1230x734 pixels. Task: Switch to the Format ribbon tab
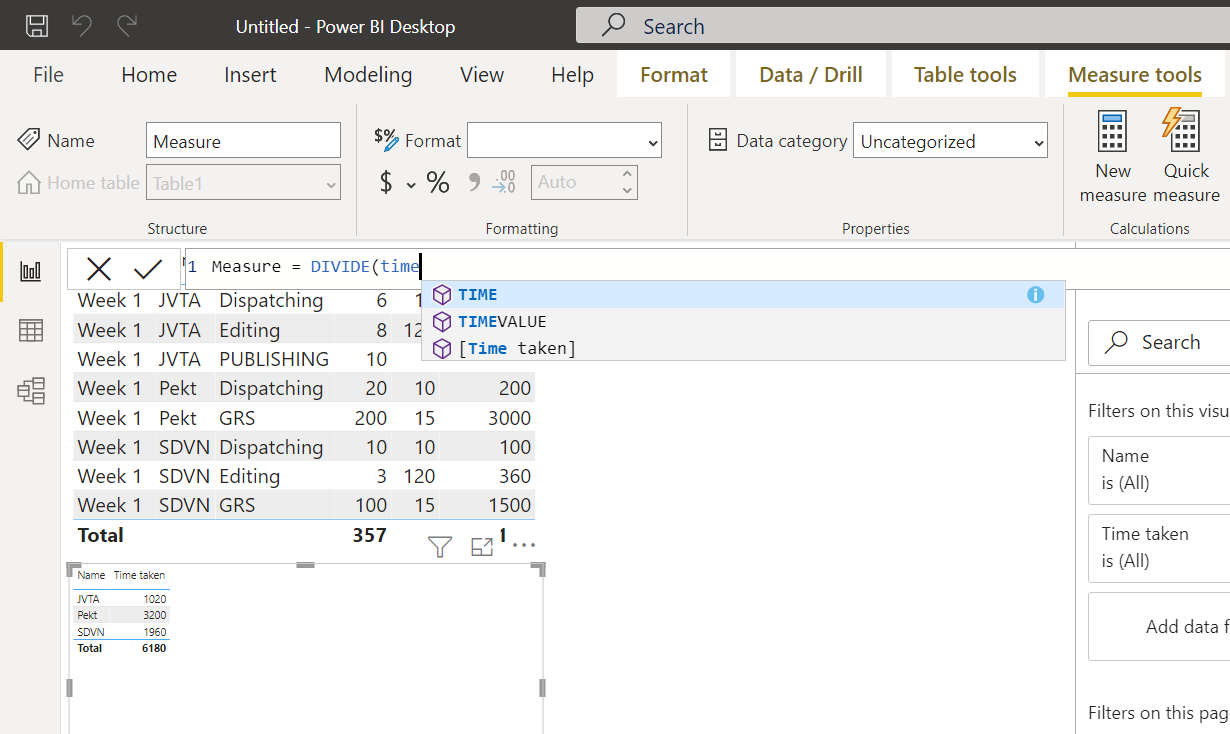point(674,75)
